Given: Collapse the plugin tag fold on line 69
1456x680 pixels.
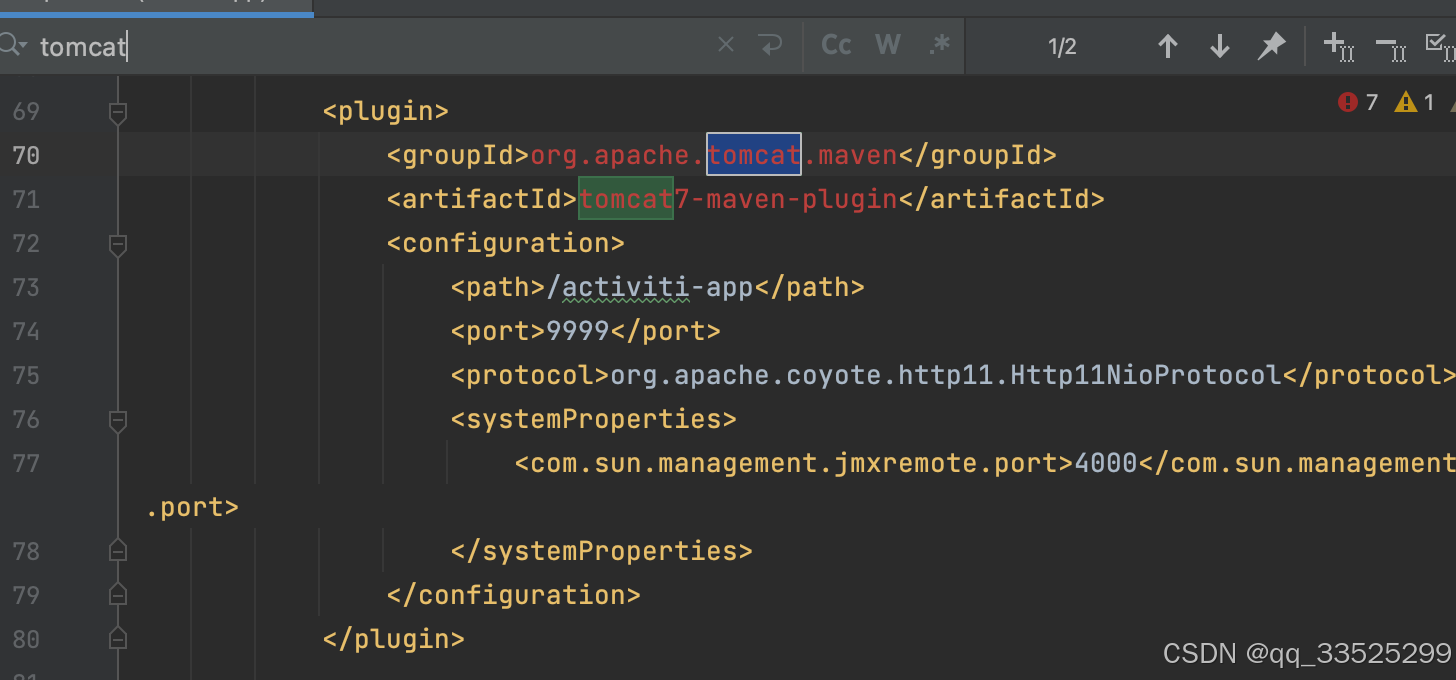Looking at the screenshot, I should (118, 112).
